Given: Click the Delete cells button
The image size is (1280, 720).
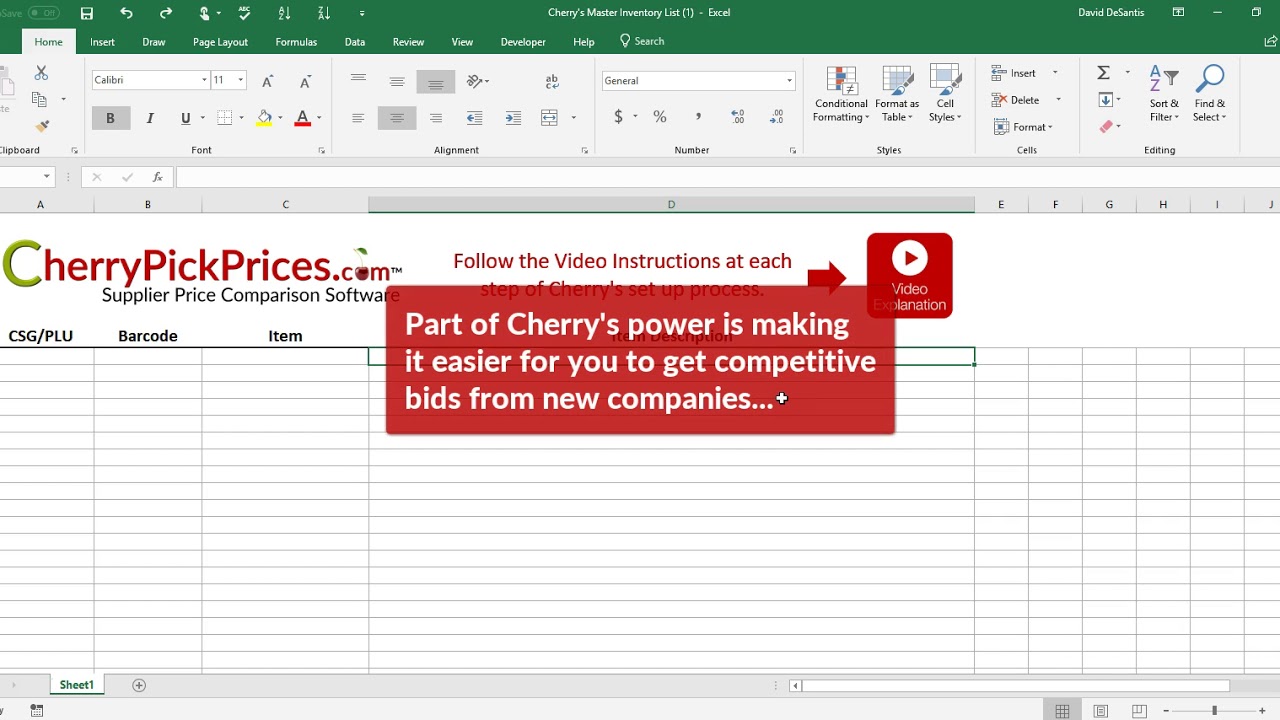Looking at the screenshot, I should coord(1018,100).
